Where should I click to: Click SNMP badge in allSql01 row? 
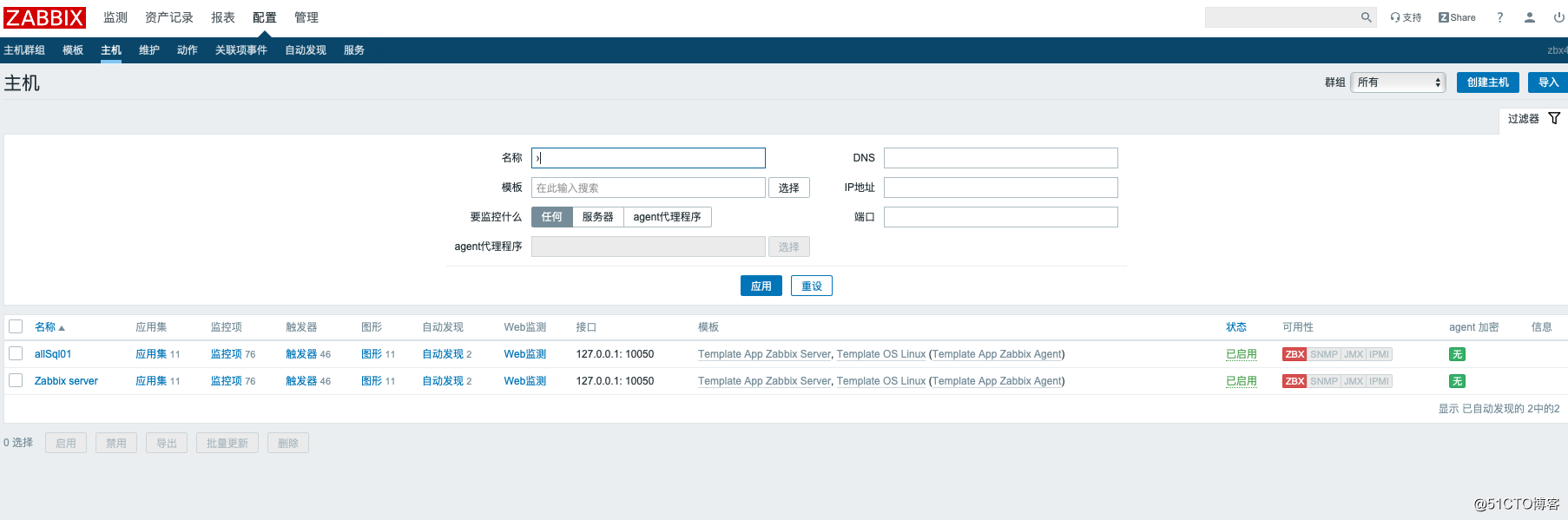(1324, 354)
